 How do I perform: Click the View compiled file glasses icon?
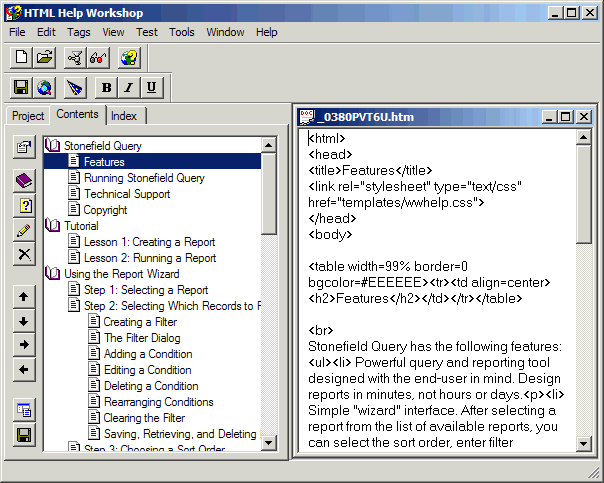pos(98,58)
